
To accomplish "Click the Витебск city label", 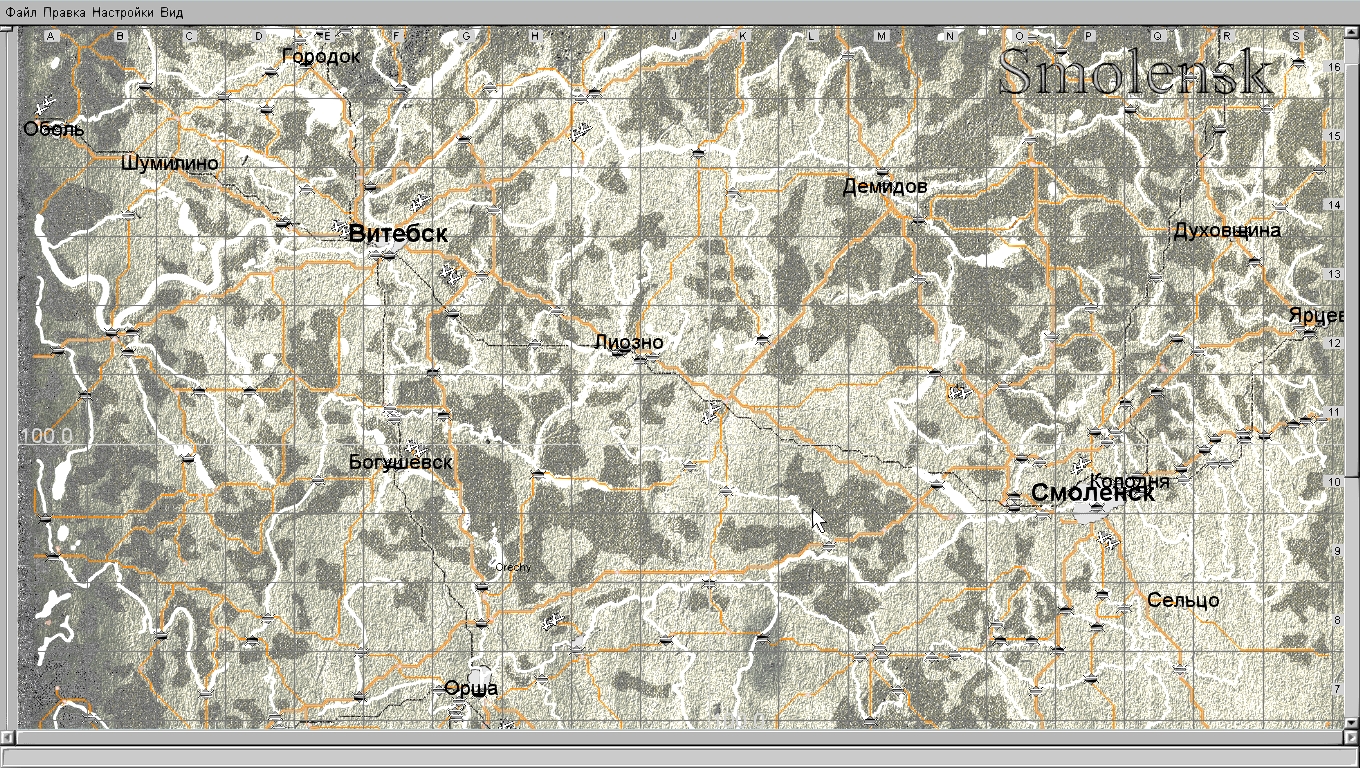I will [398, 233].
